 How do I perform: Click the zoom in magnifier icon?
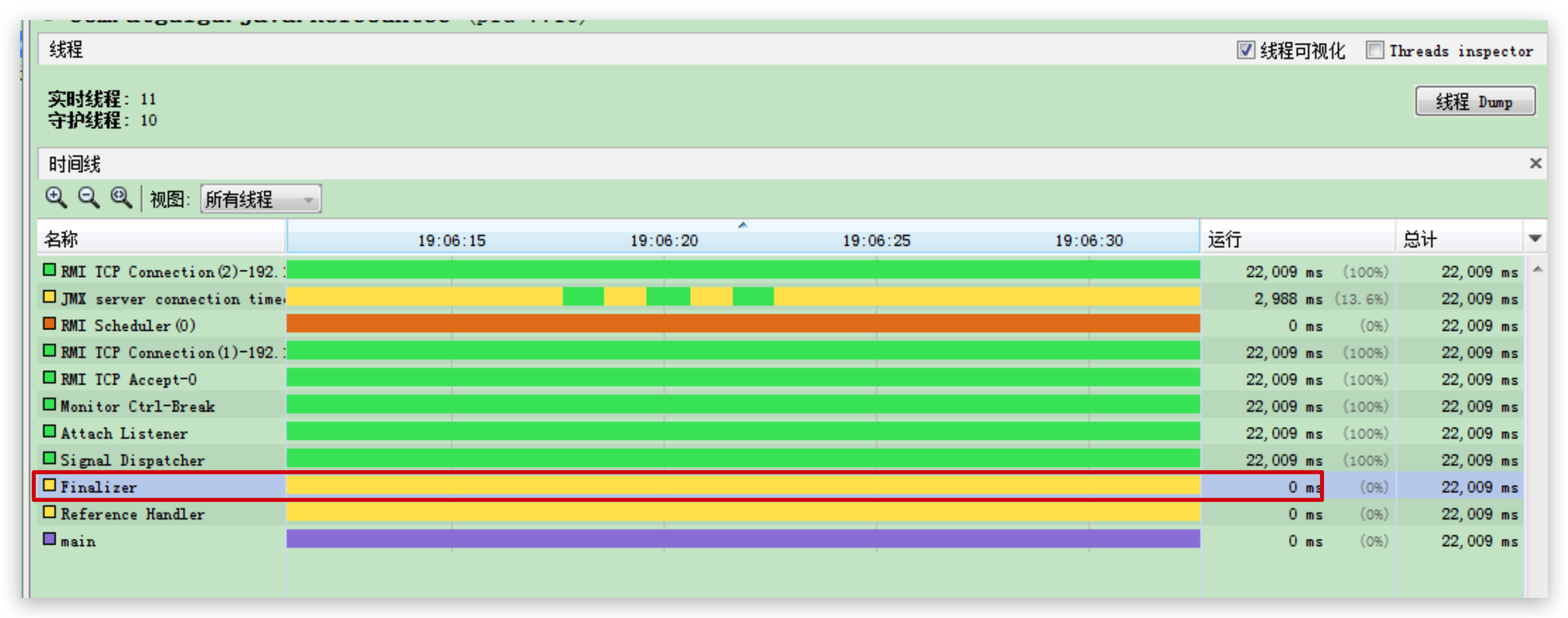pyautogui.click(x=56, y=197)
